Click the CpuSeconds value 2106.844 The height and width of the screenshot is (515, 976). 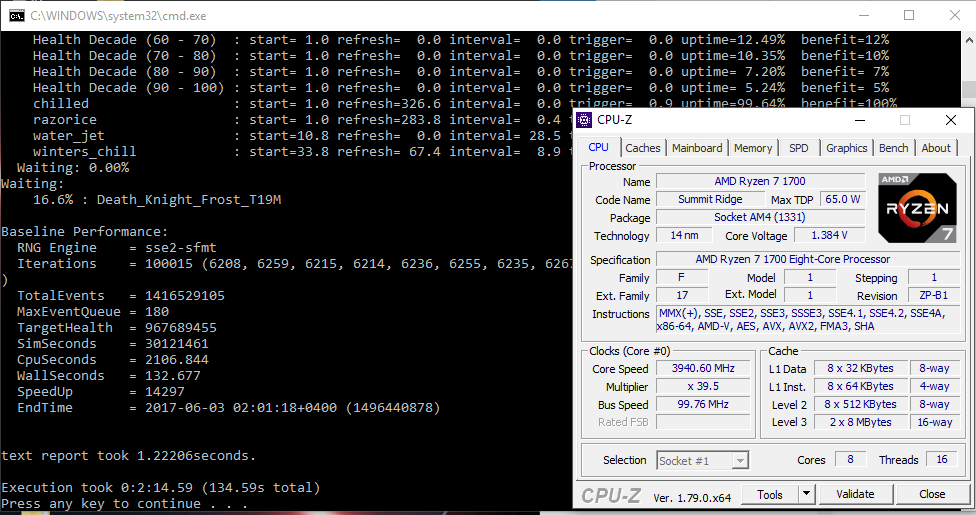click(177, 359)
